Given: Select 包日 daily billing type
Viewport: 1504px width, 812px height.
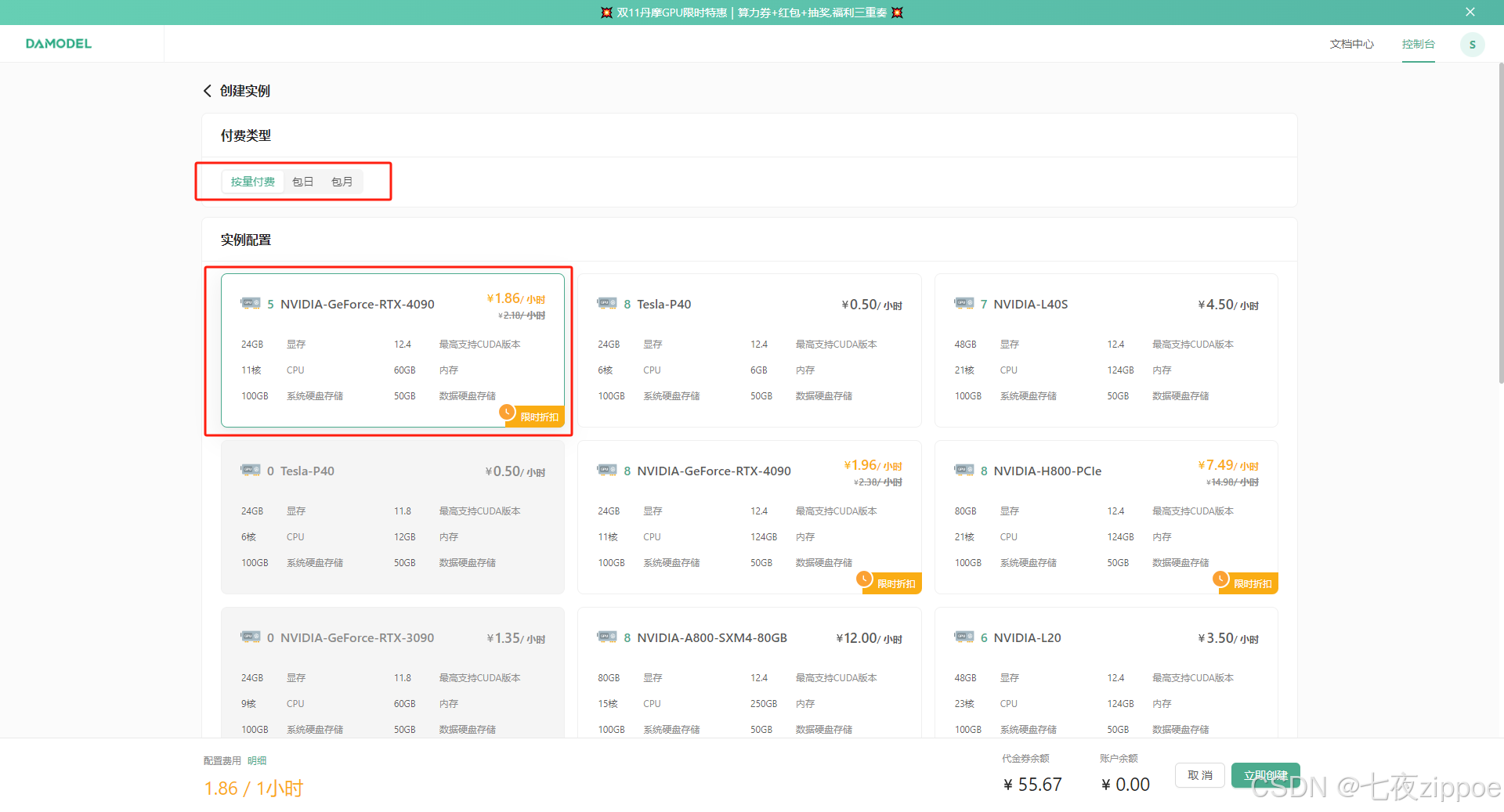Looking at the screenshot, I should pyautogui.click(x=303, y=182).
